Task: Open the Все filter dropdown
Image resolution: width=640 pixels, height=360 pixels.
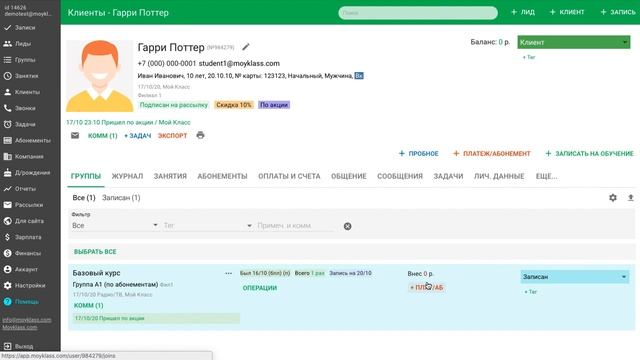Action: point(115,225)
